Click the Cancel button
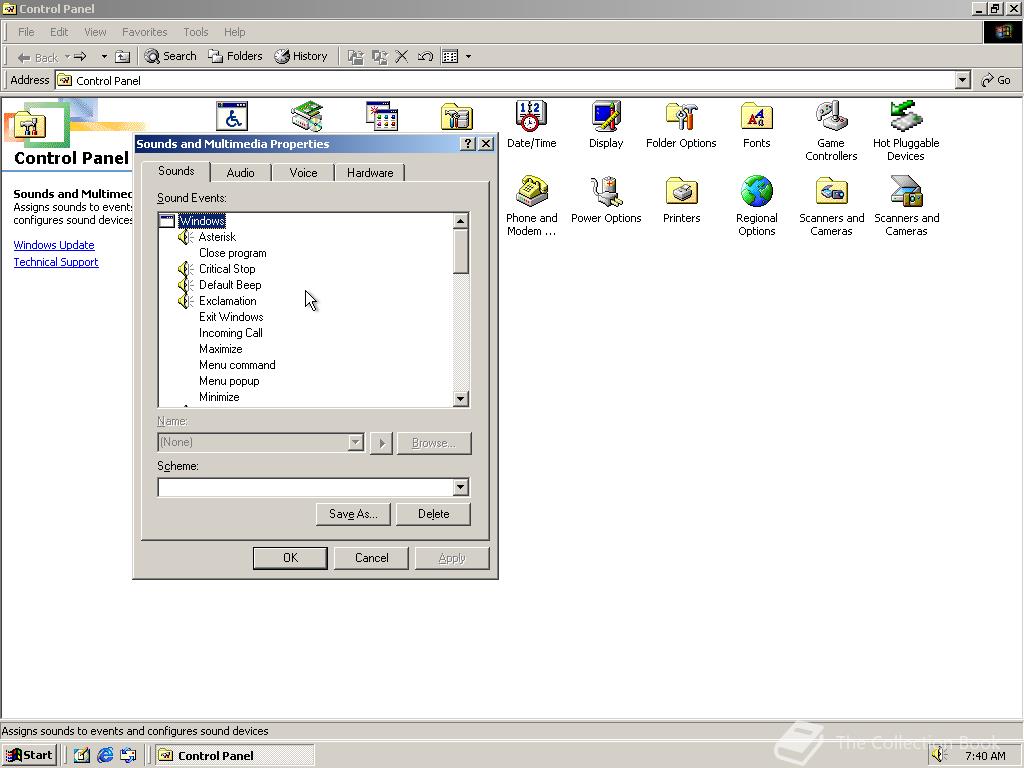 (x=371, y=558)
